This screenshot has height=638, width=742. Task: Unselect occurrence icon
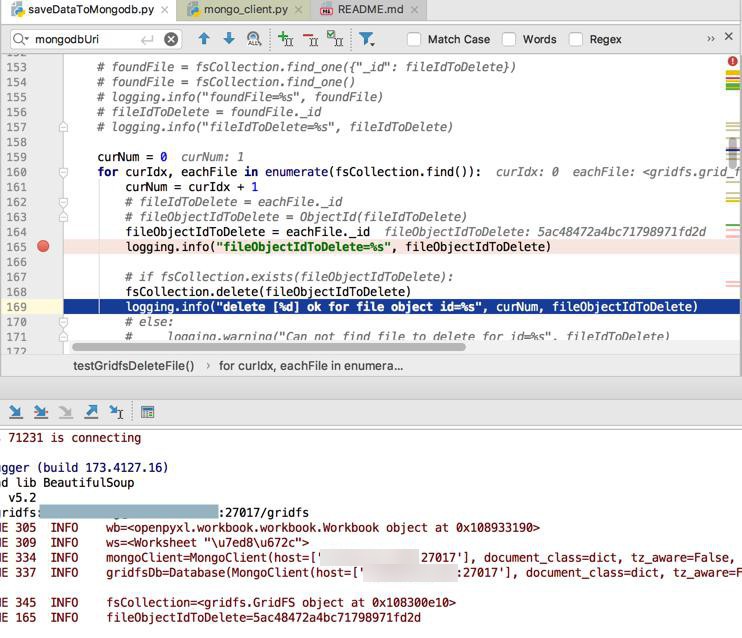click(x=310, y=39)
